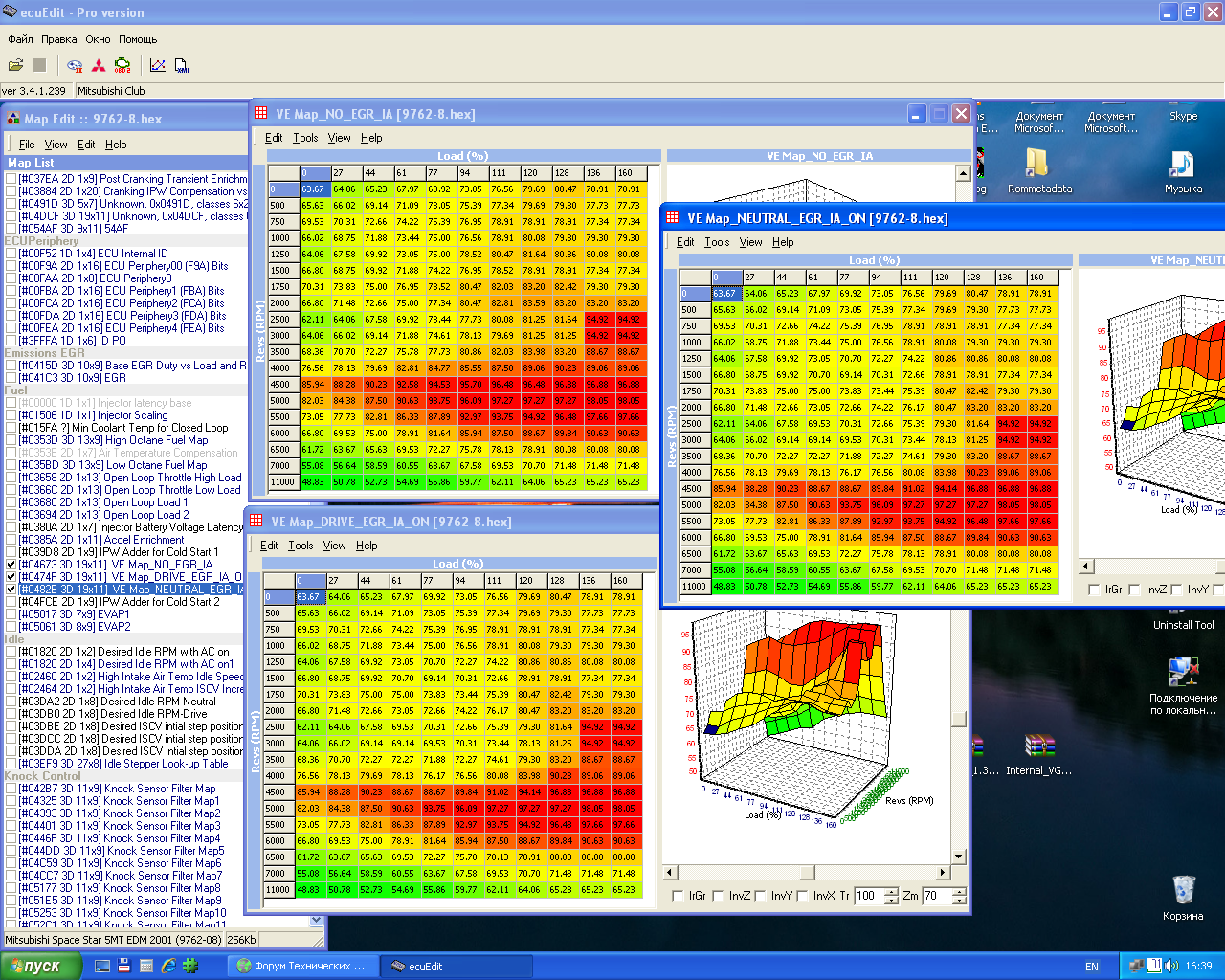Click the OBD2 engine toolbar icon
1225x980 pixels.
122,65
